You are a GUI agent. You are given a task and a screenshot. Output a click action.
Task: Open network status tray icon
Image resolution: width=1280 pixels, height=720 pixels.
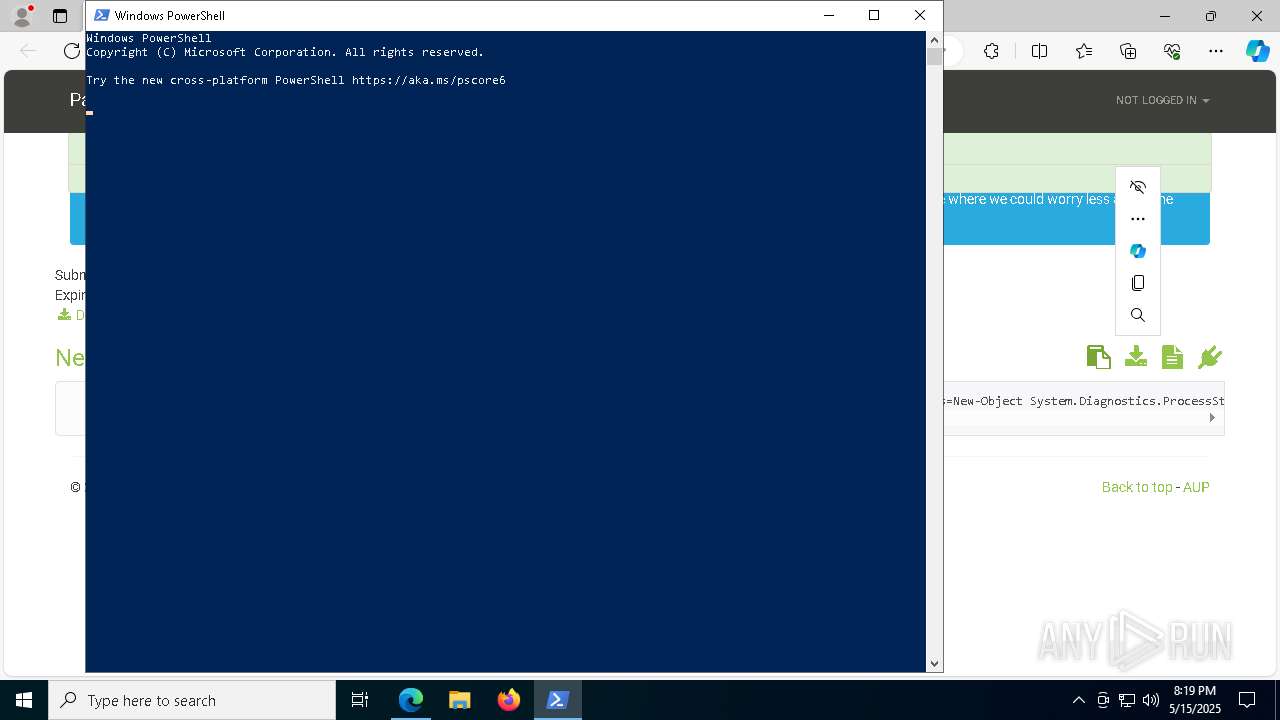click(x=1127, y=700)
